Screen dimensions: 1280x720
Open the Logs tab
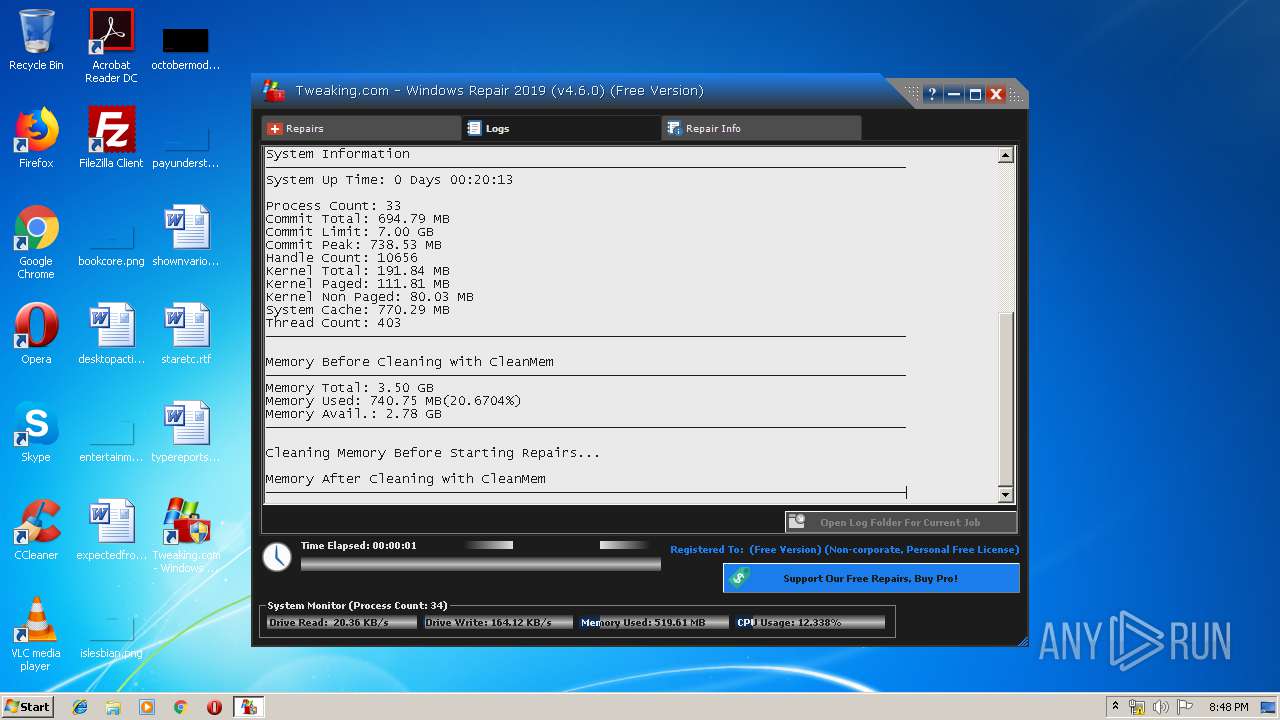561,128
